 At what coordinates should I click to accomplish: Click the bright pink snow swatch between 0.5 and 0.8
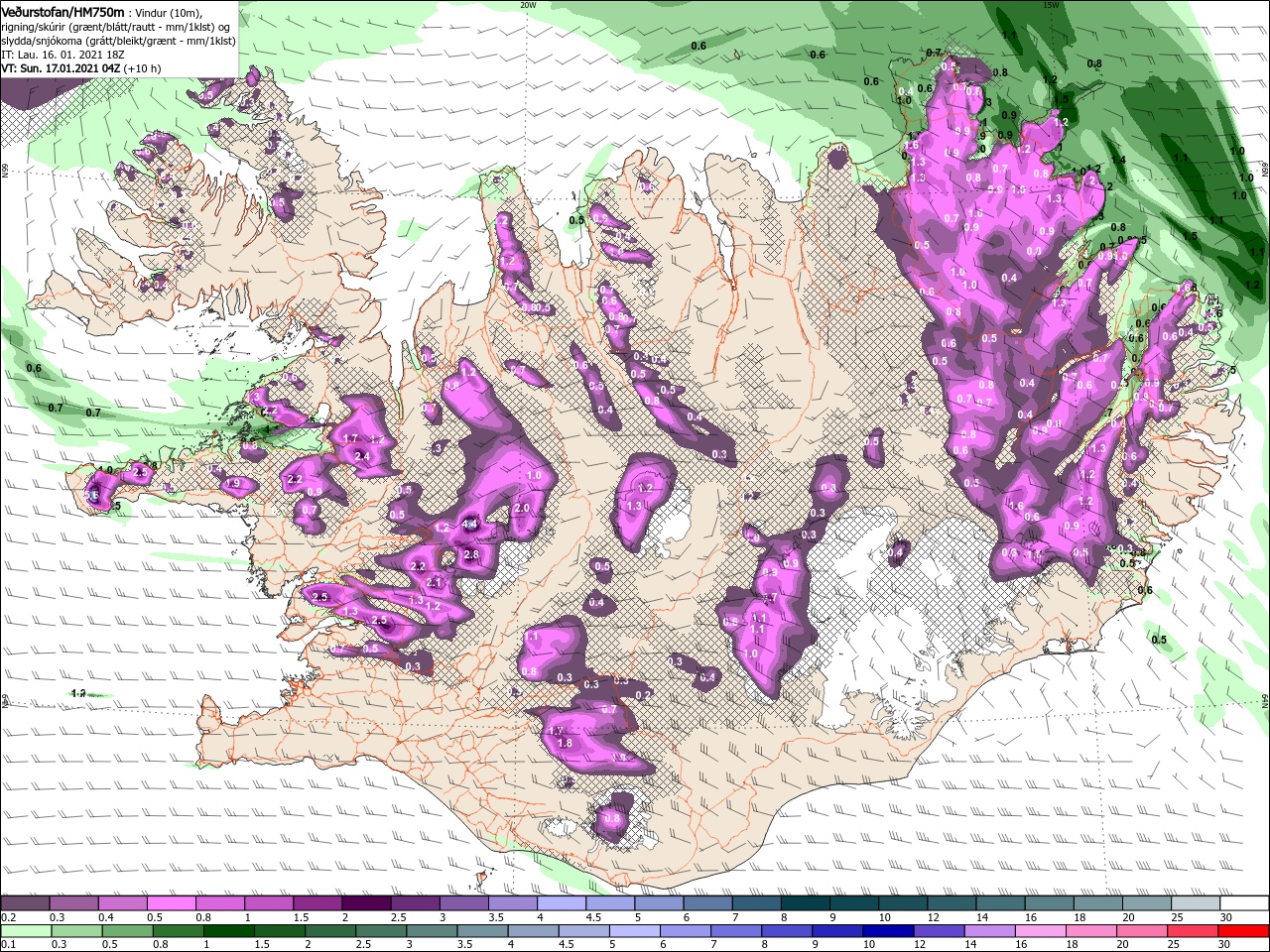tap(171, 903)
